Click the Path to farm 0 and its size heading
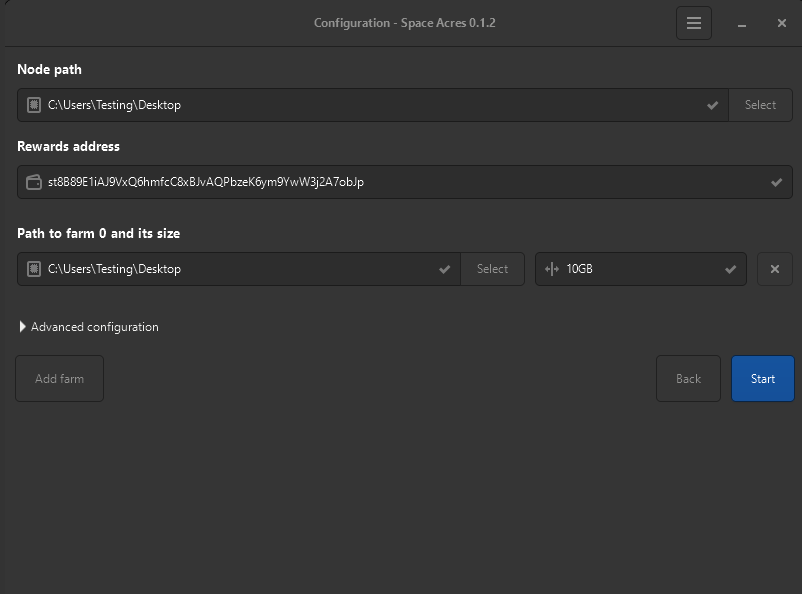The width and height of the screenshot is (802, 594). [99, 234]
